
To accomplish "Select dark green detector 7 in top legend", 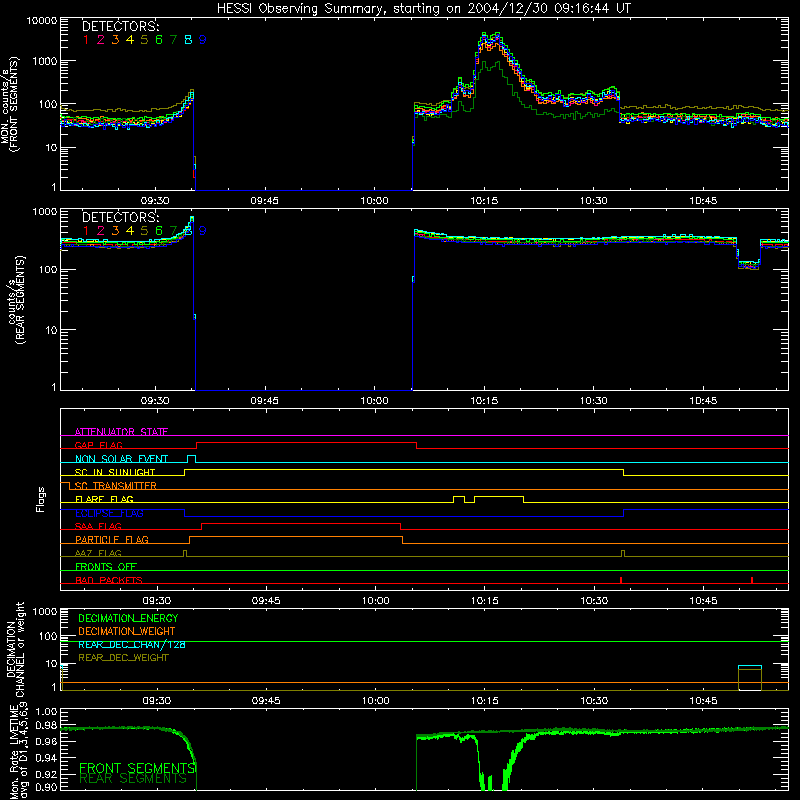I will coord(173,40).
